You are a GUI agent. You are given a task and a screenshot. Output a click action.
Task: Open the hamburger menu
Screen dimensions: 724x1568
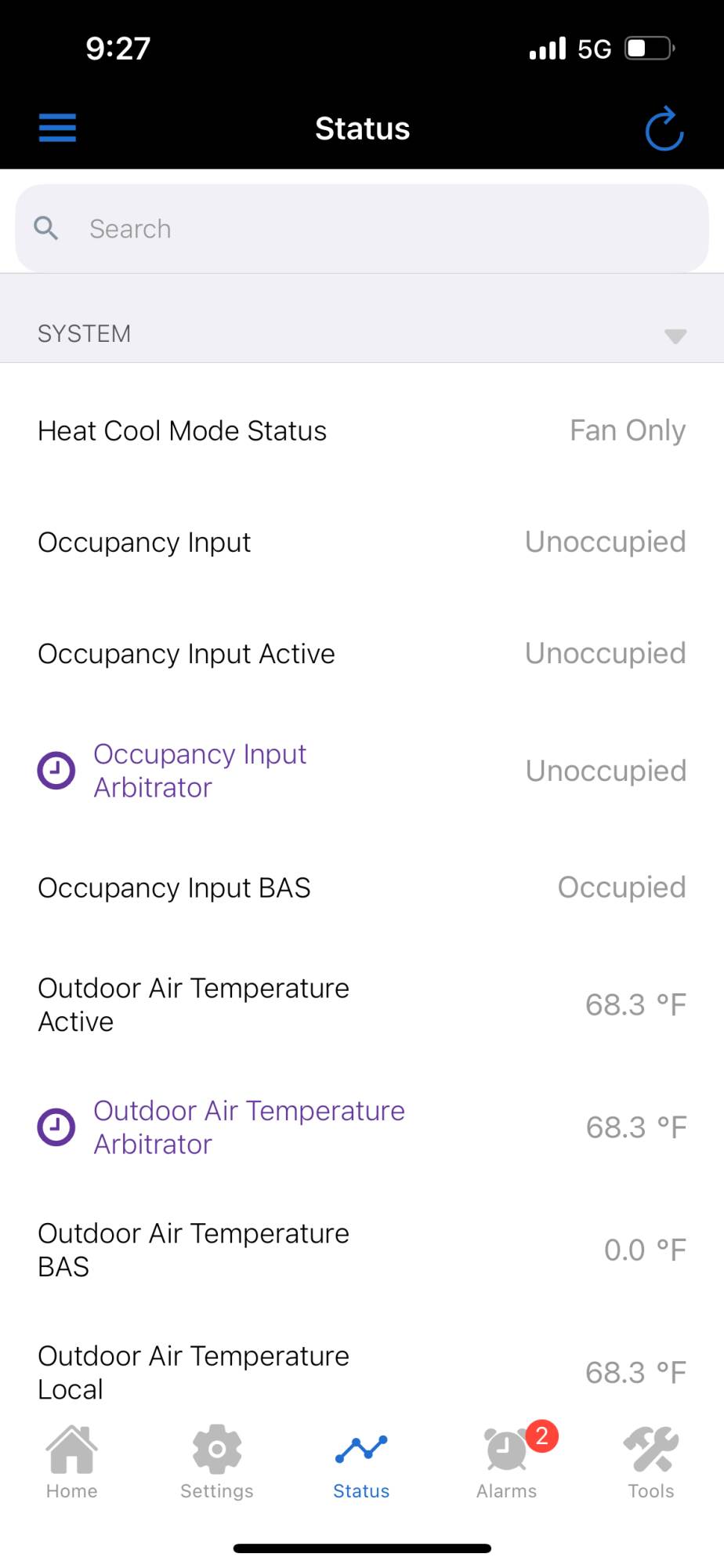pyautogui.click(x=57, y=128)
